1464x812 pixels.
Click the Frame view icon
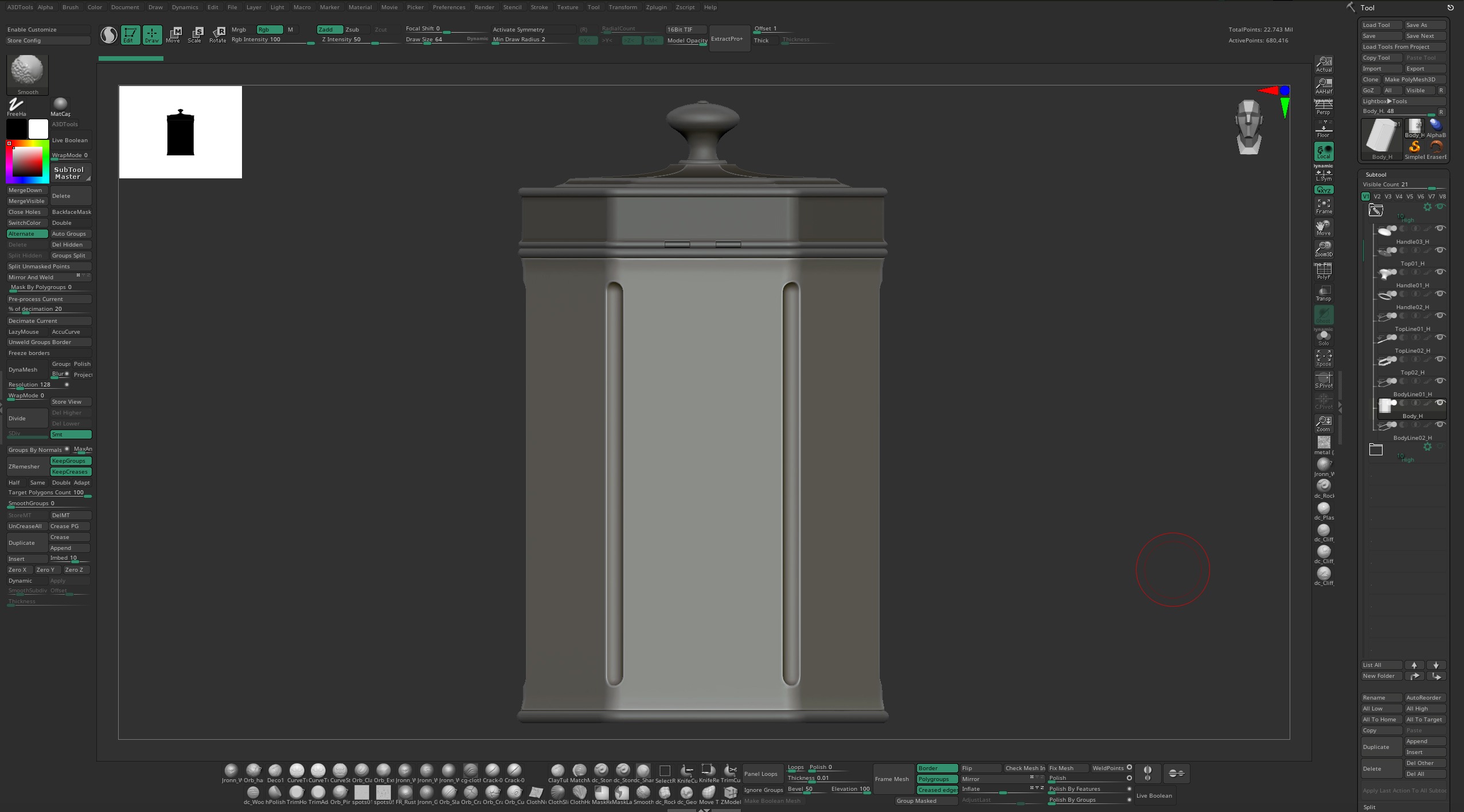coord(1324,206)
